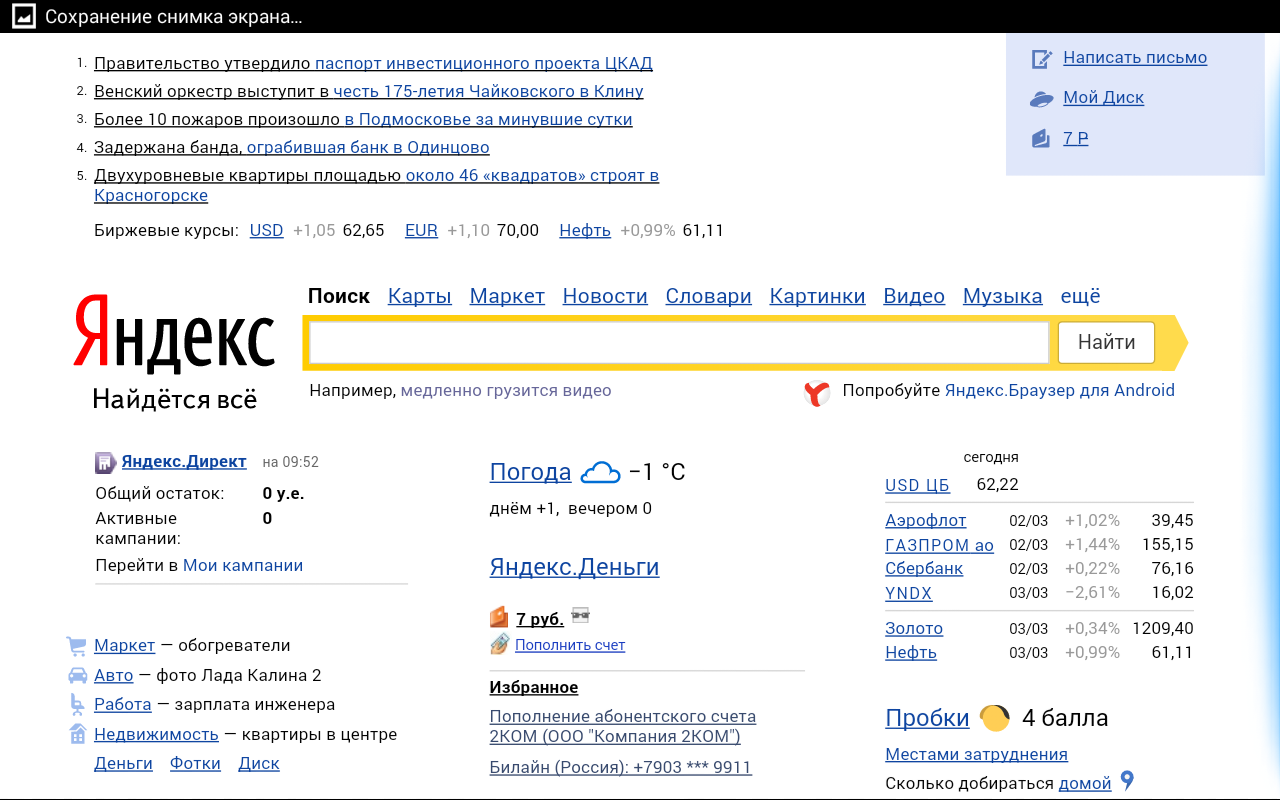The width and height of the screenshot is (1280, 800).
Task: Select the Словари tab
Action: pyautogui.click(x=709, y=296)
